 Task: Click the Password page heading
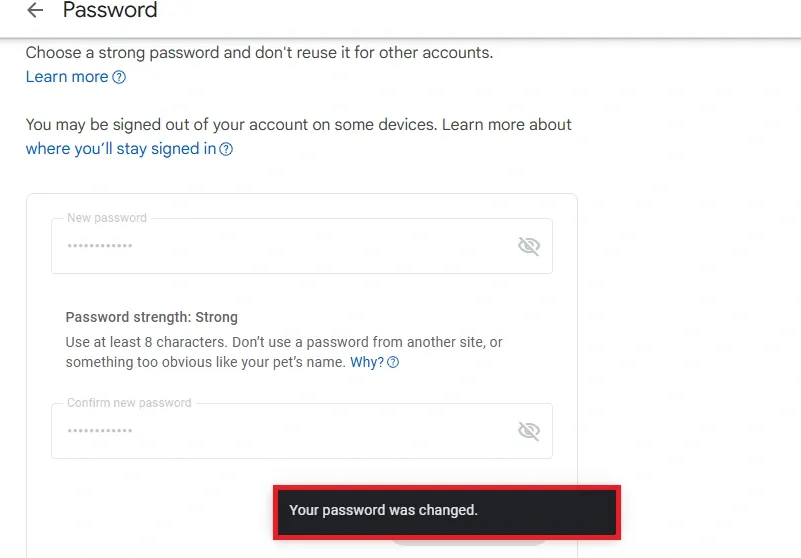(x=110, y=11)
